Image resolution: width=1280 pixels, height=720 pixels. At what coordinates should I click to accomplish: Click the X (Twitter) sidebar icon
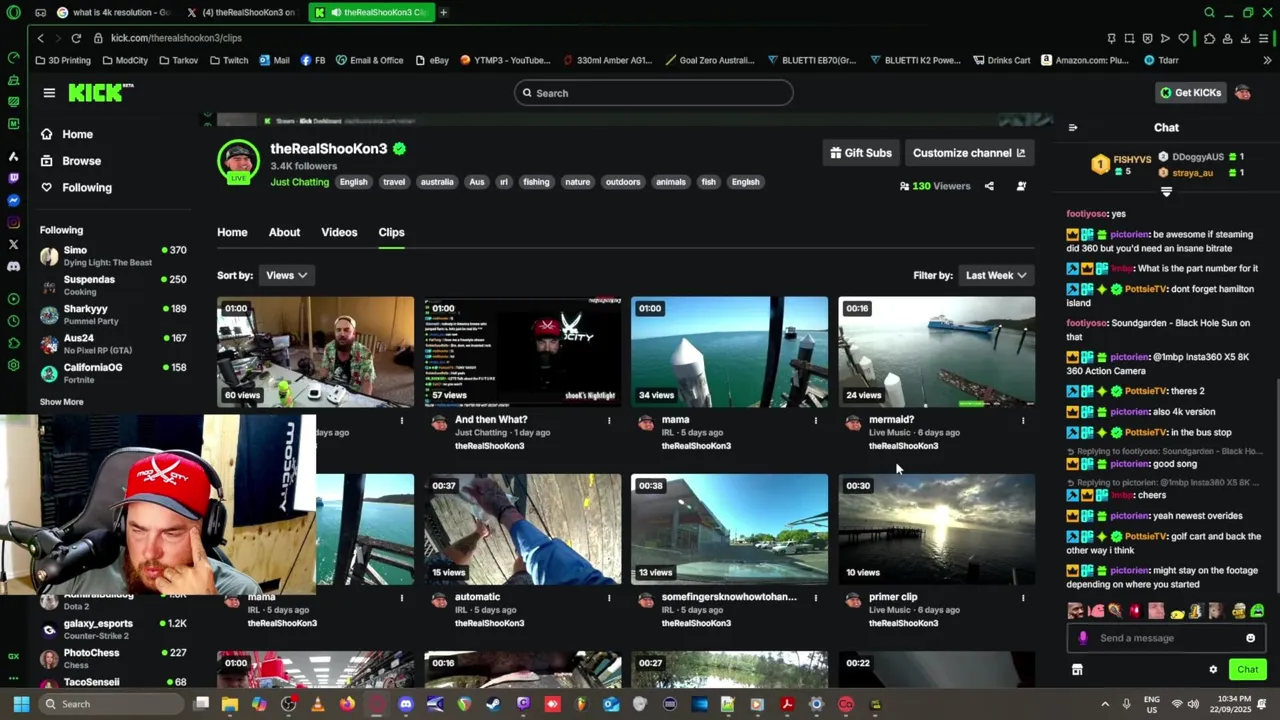(x=13, y=244)
